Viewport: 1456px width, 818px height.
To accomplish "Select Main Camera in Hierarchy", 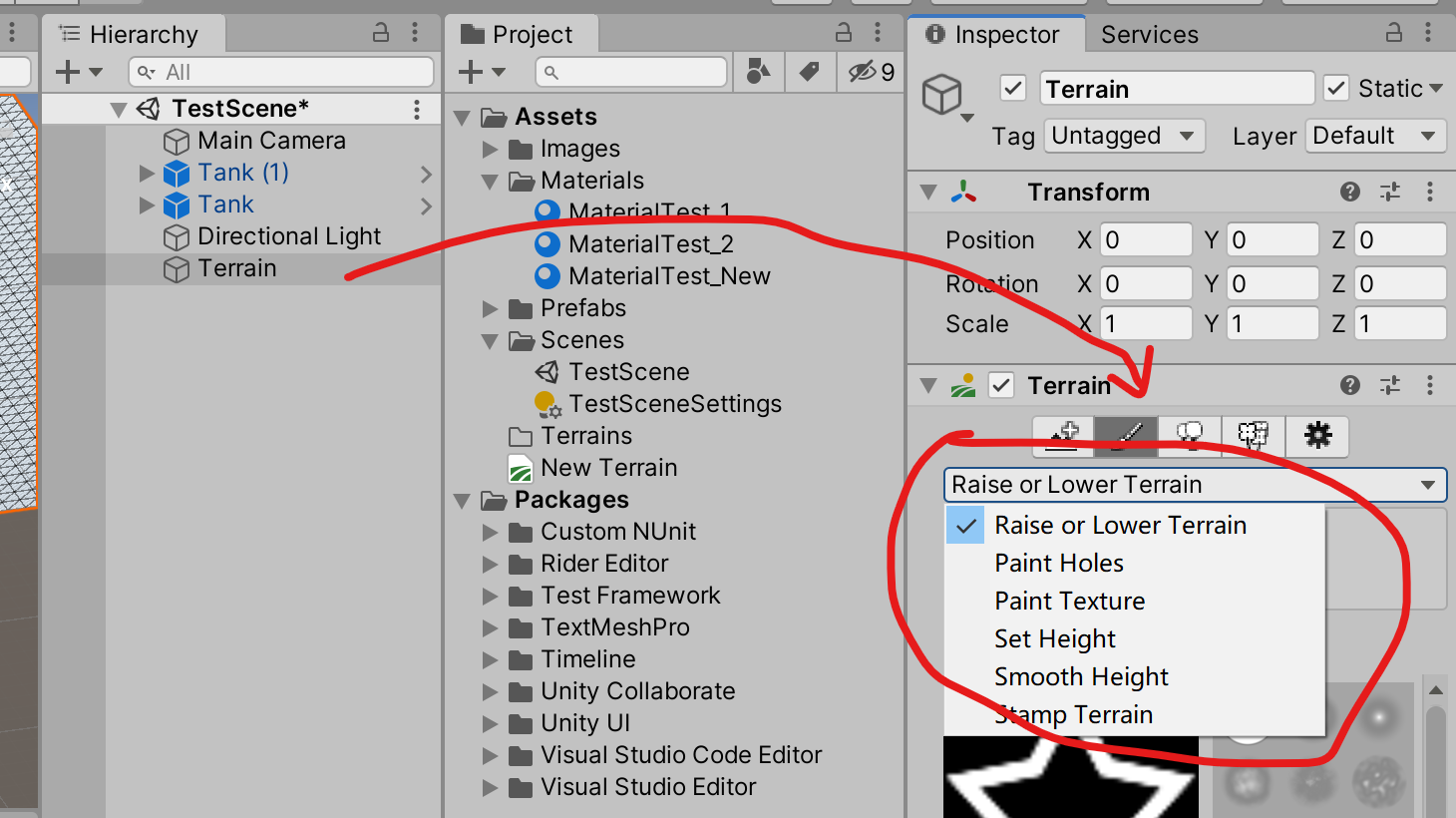I will click(x=271, y=141).
